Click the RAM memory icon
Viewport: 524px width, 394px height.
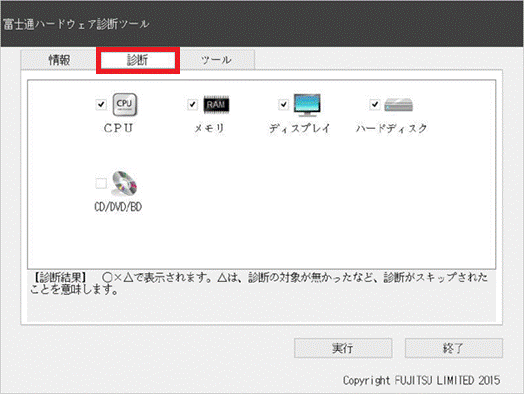(x=216, y=105)
